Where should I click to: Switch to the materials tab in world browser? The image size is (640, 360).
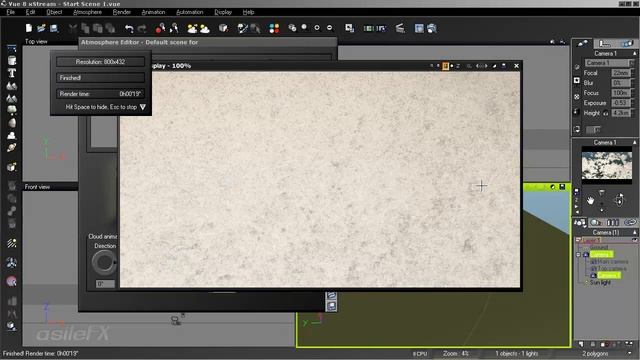(x=596, y=222)
